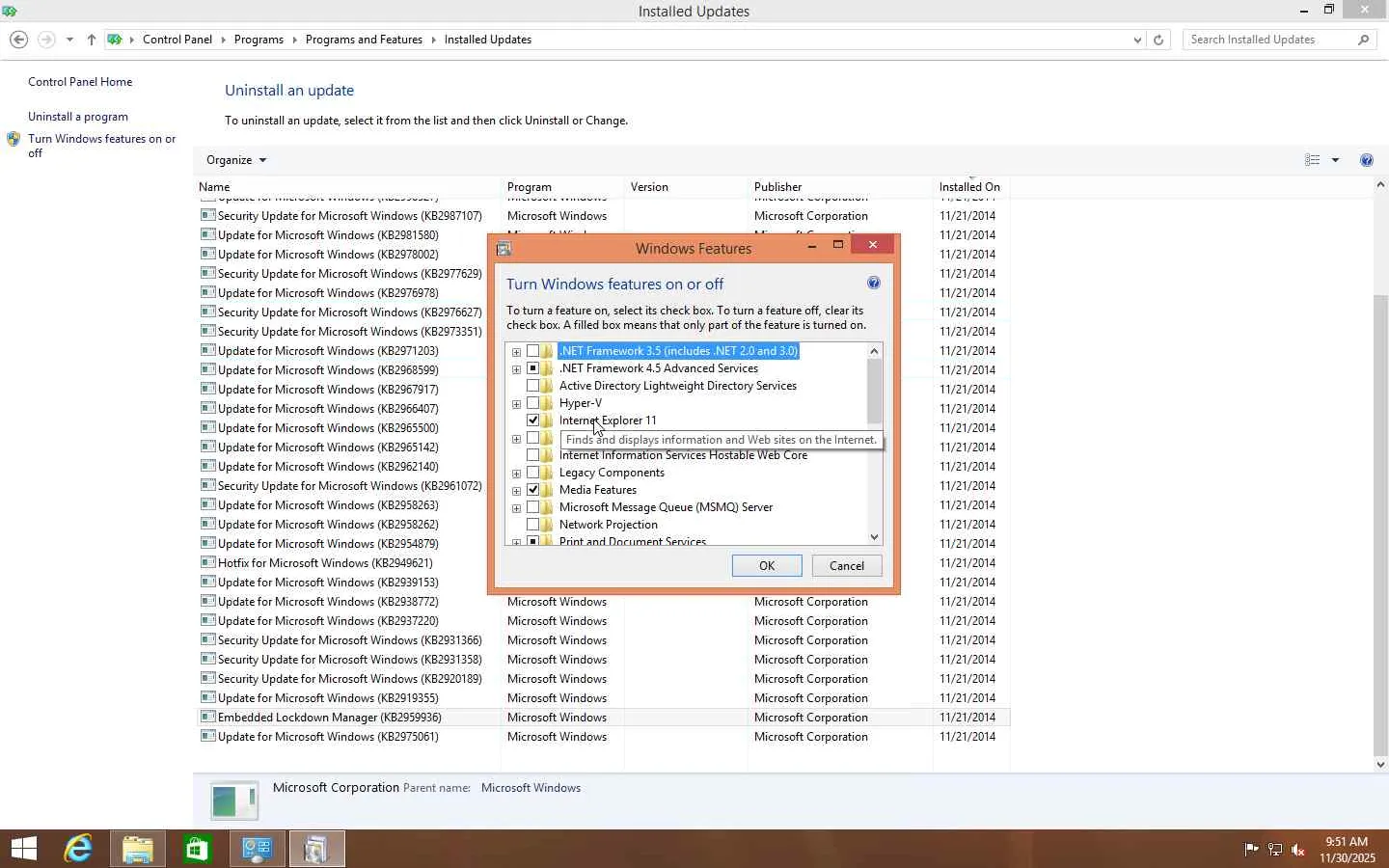
Task: Enable Legacy Components checkbox
Action: (x=532, y=473)
